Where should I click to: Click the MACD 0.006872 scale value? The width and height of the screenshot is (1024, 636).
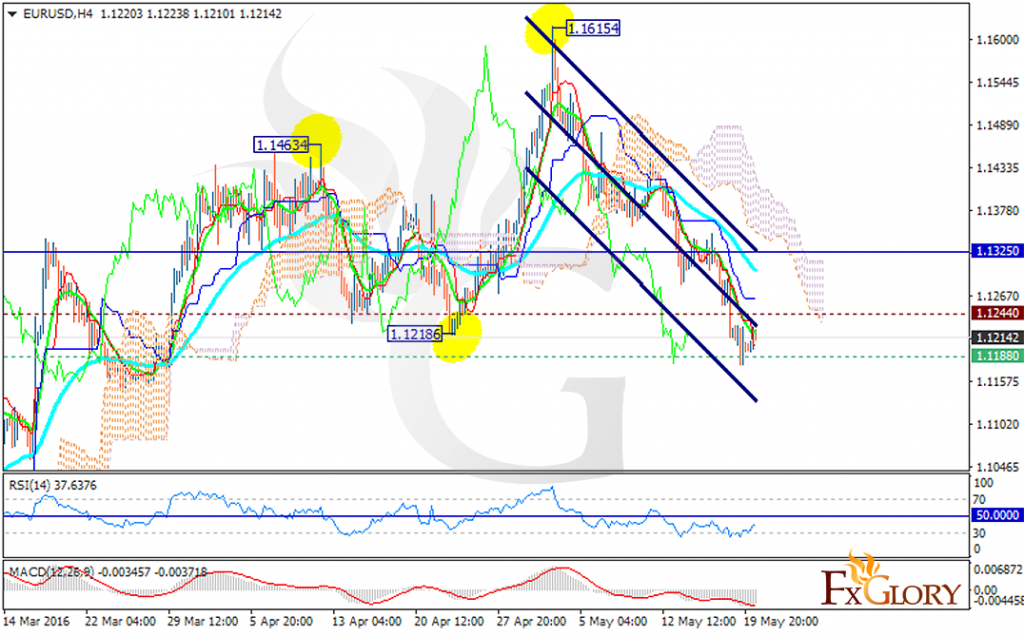pyautogui.click(x=998, y=570)
